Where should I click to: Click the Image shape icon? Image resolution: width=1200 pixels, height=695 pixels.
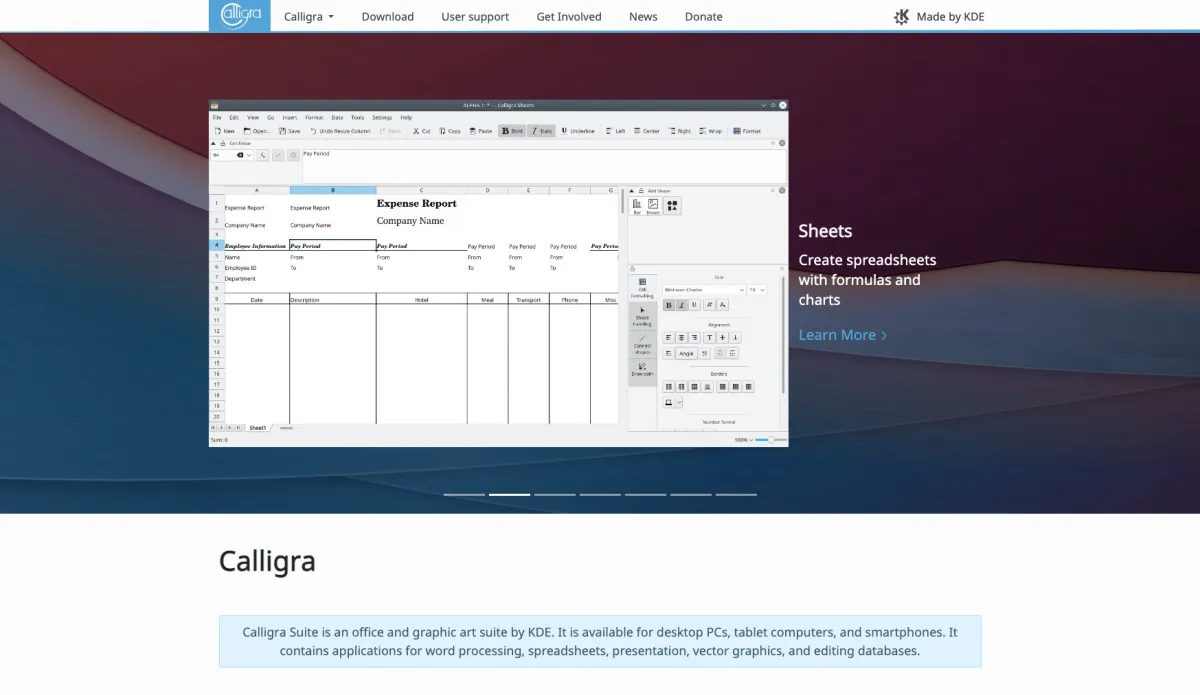click(x=653, y=206)
